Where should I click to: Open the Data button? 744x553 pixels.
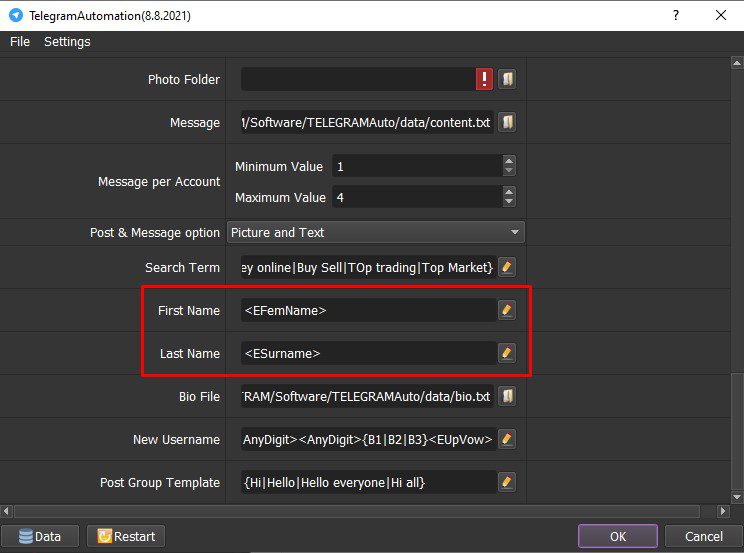pyautogui.click(x=40, y=536)
